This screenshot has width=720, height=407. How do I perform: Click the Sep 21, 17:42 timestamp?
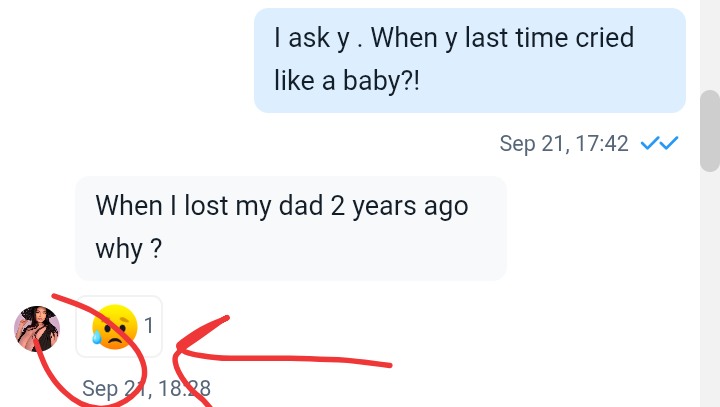tap(564, 144)
